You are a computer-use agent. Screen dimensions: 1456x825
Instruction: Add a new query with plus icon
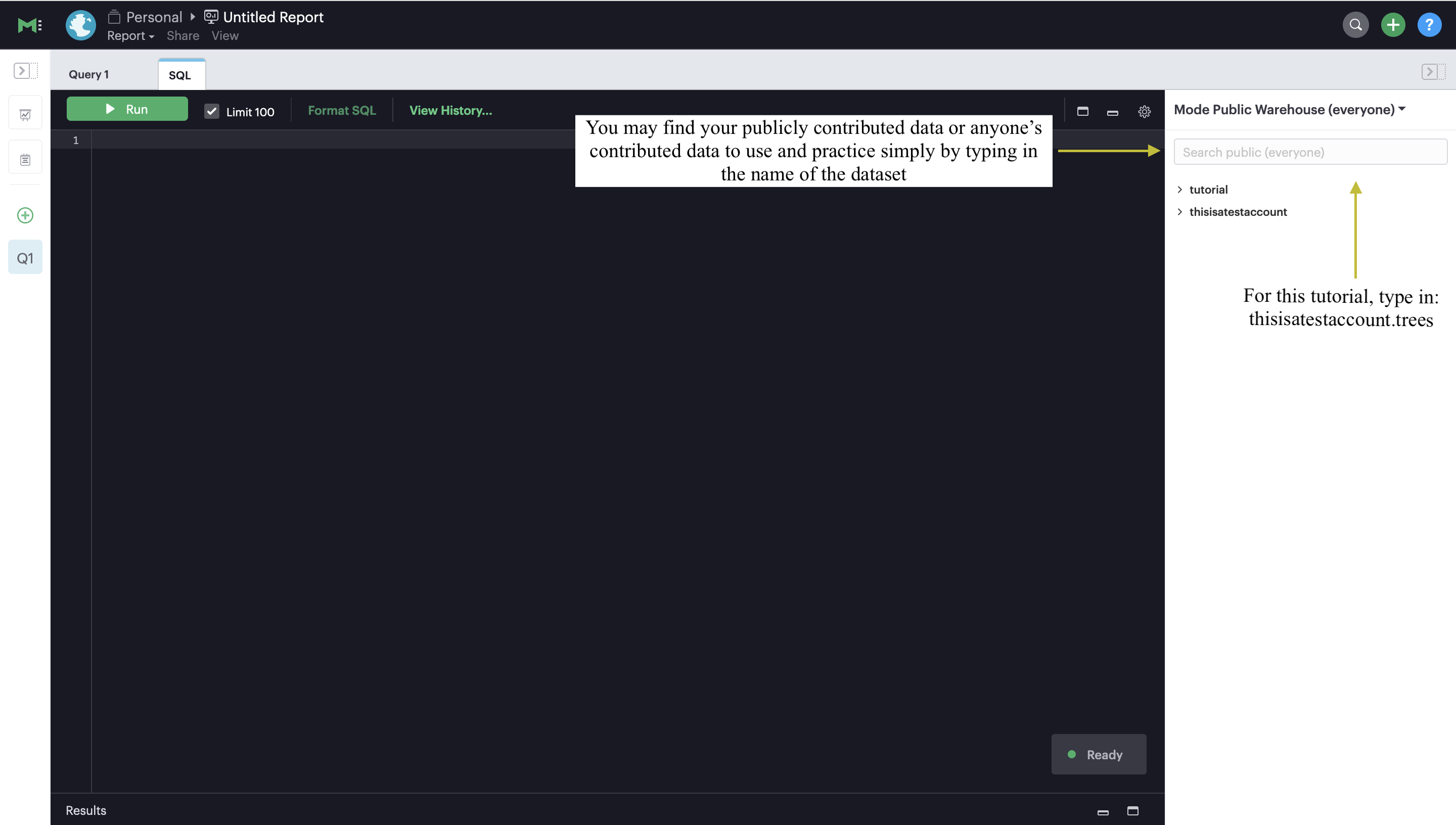[25, 215]
